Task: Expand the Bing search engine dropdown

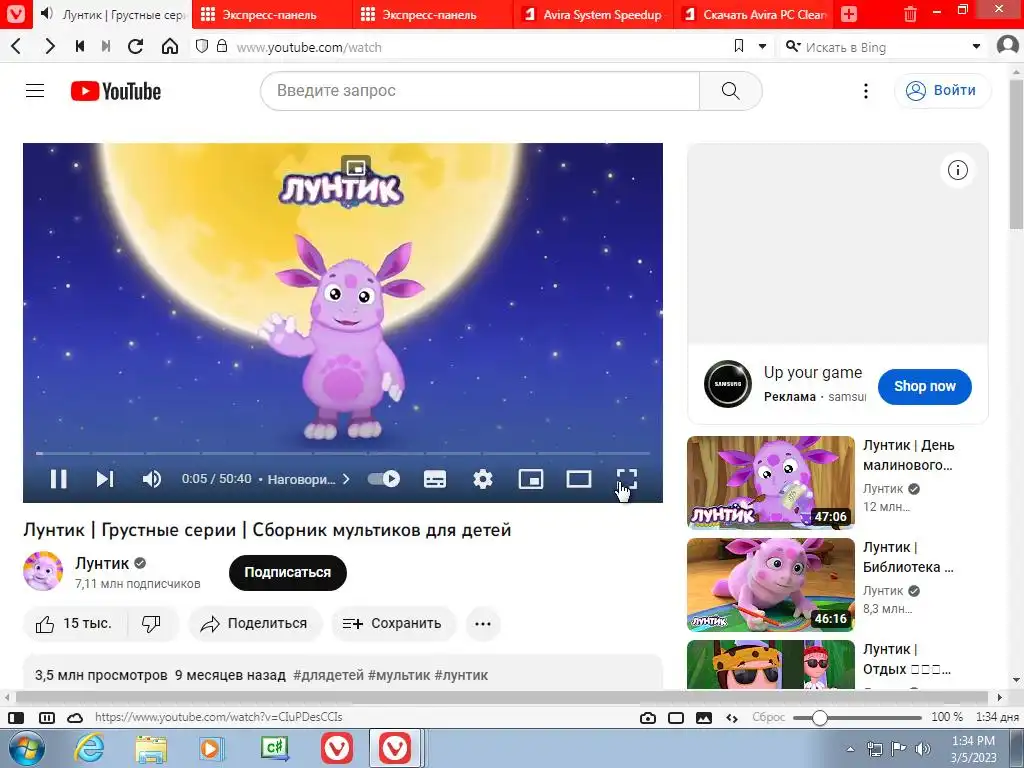Action: [x=976, y=46]
